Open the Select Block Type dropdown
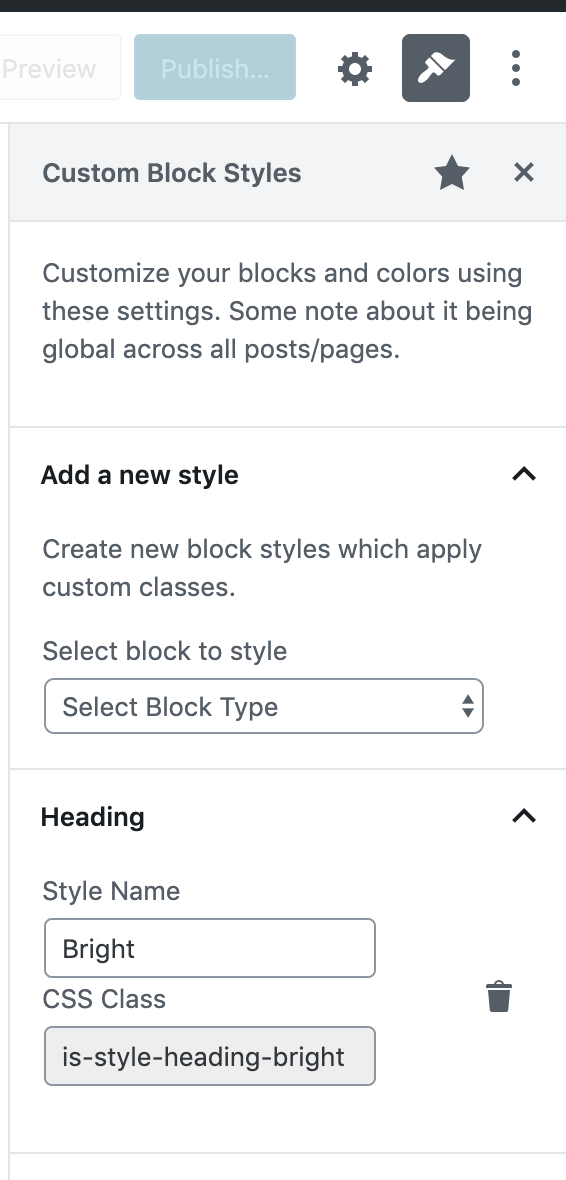 [263, 707]
